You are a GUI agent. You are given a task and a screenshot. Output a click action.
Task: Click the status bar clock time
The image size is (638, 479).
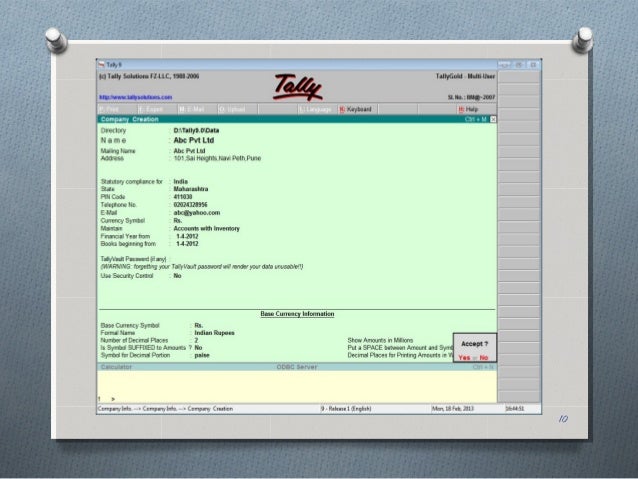tap(515, 409)
